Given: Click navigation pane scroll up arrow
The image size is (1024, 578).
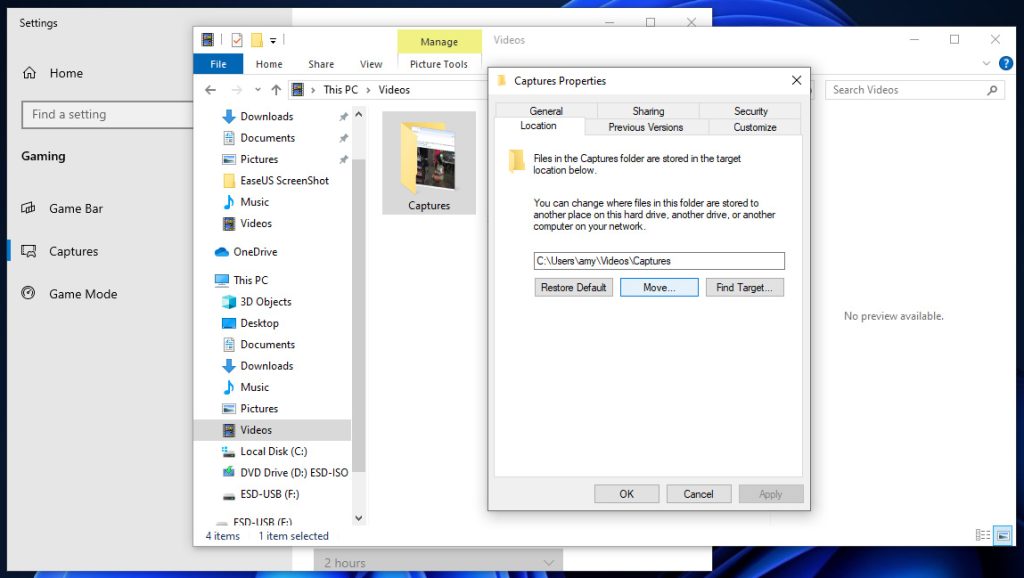Looking at the screenshot, I should tap(359, 114).
